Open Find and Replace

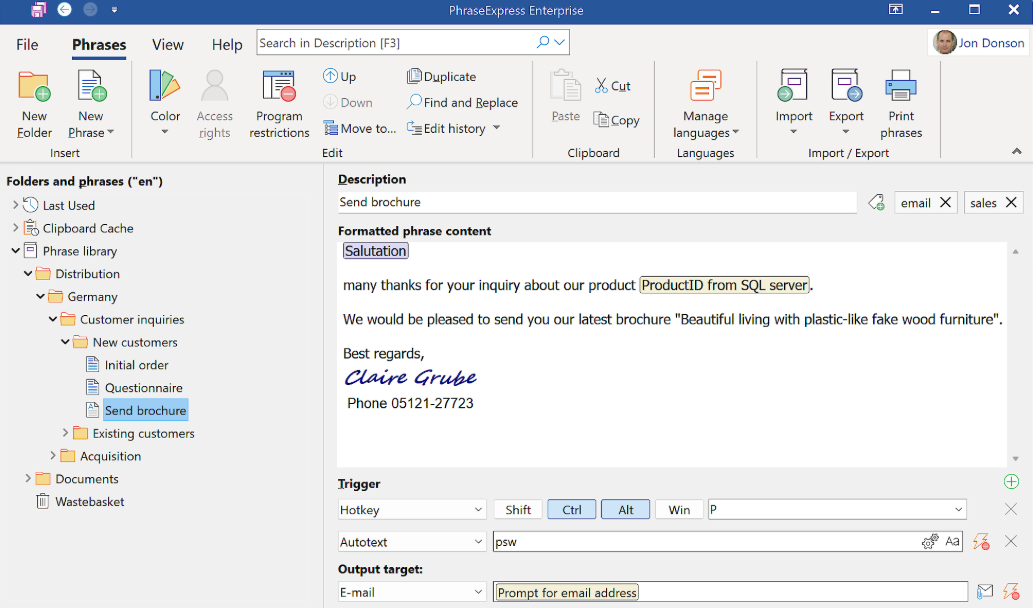tap(462, 102)
